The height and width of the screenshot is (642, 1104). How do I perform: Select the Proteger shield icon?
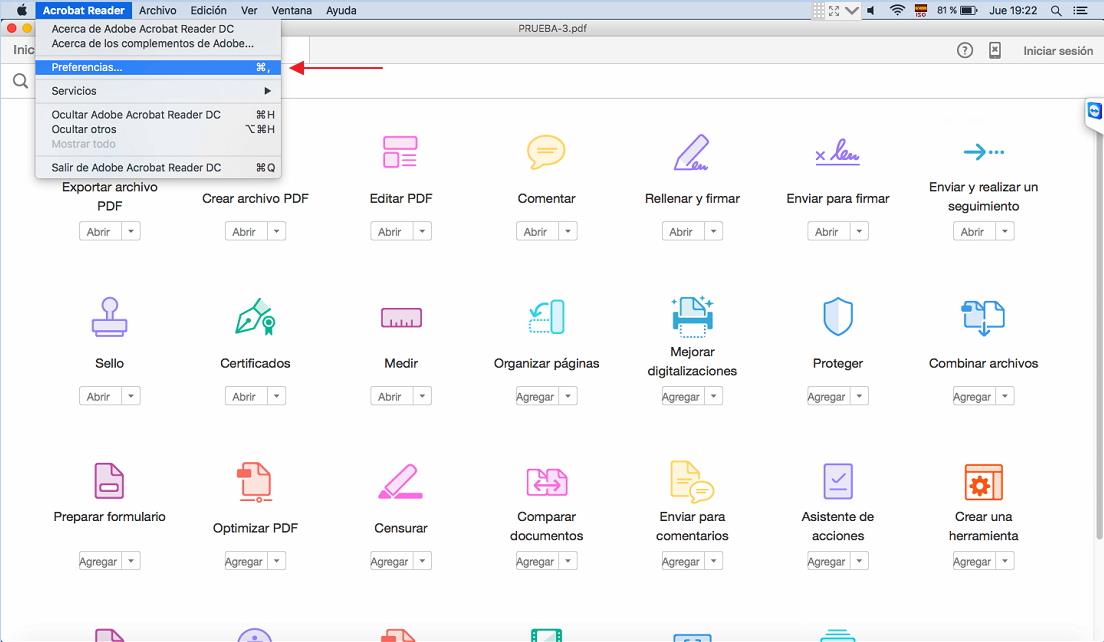[838, 316]
